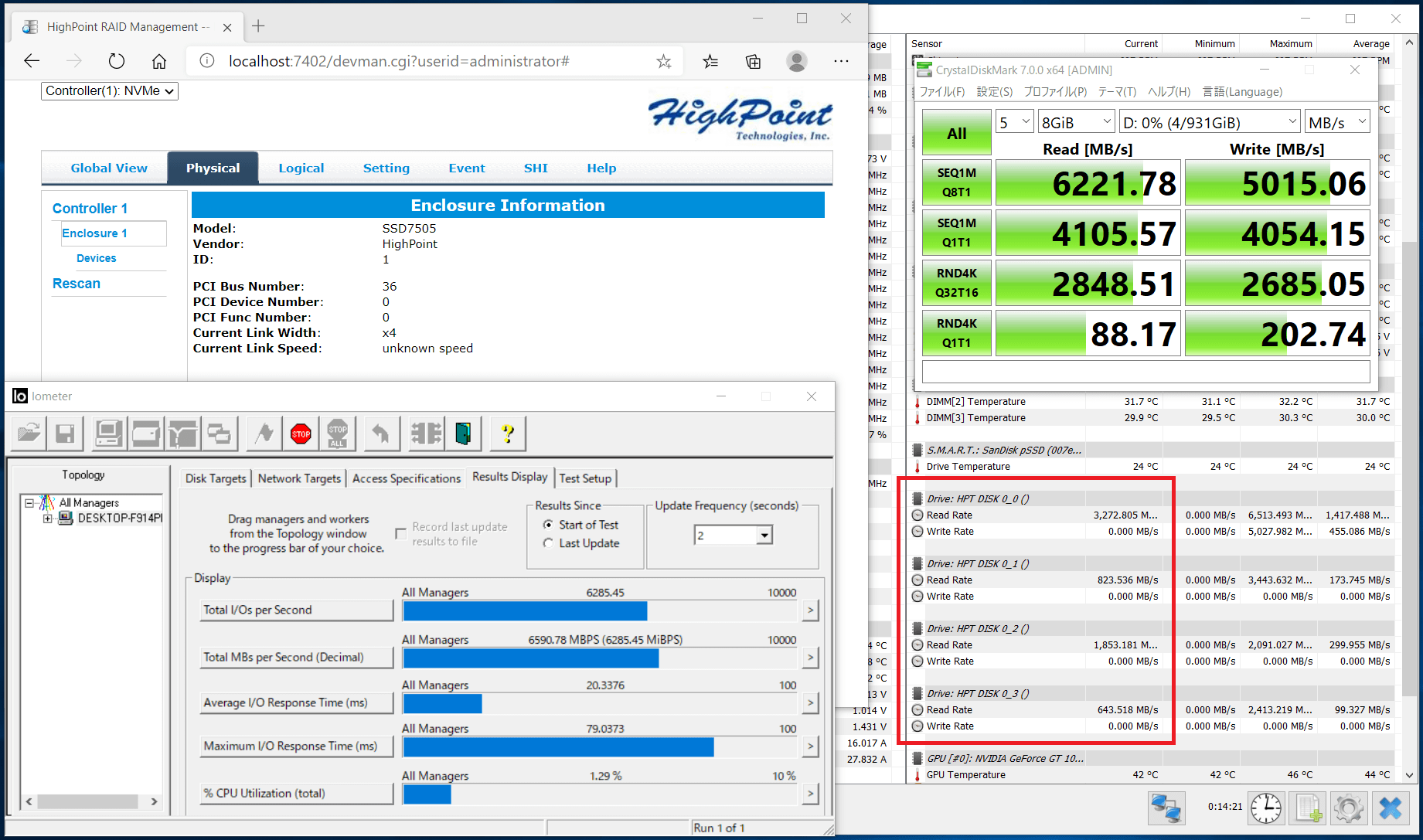This screenshot has height=840, width=1423.
Task: Open the Setting tab in HighPoint
Action: (386, 168)
